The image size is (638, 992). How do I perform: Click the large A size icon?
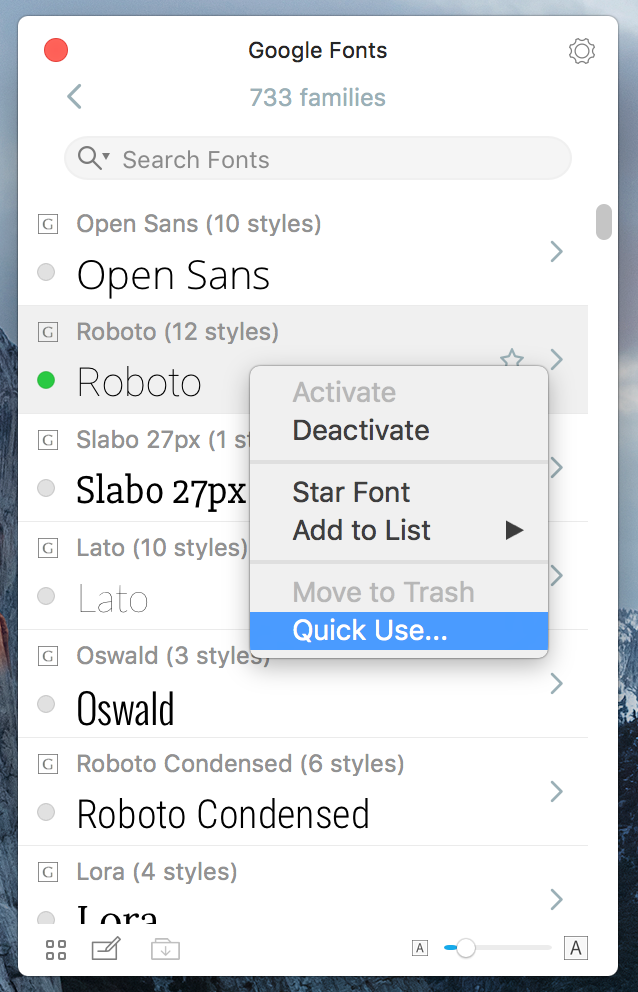(x=575, y=948)
